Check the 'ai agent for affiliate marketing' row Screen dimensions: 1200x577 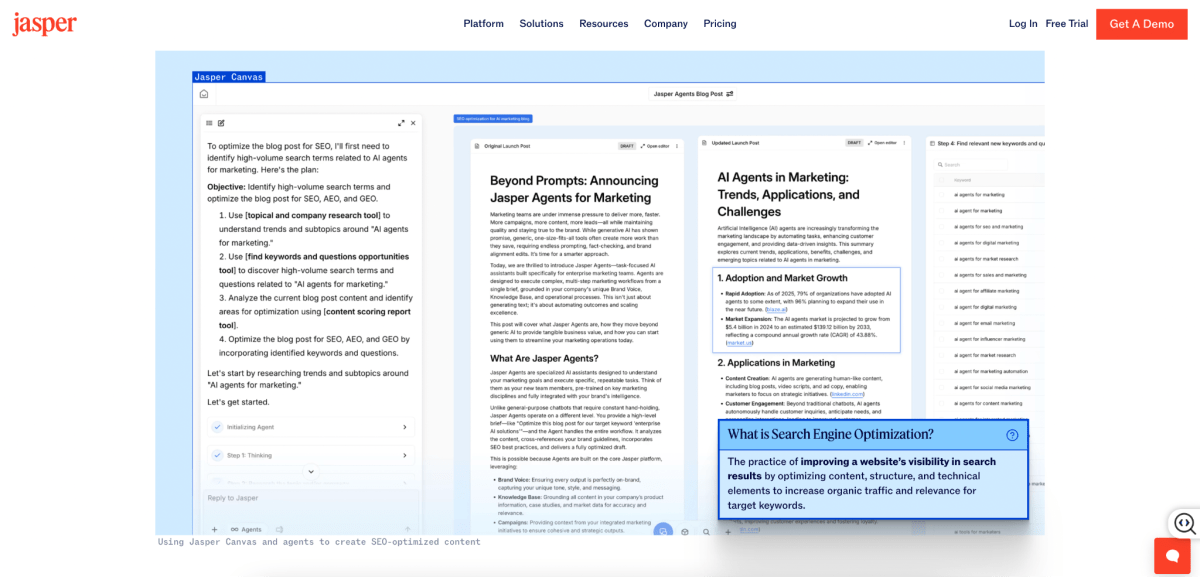point(941,291)
